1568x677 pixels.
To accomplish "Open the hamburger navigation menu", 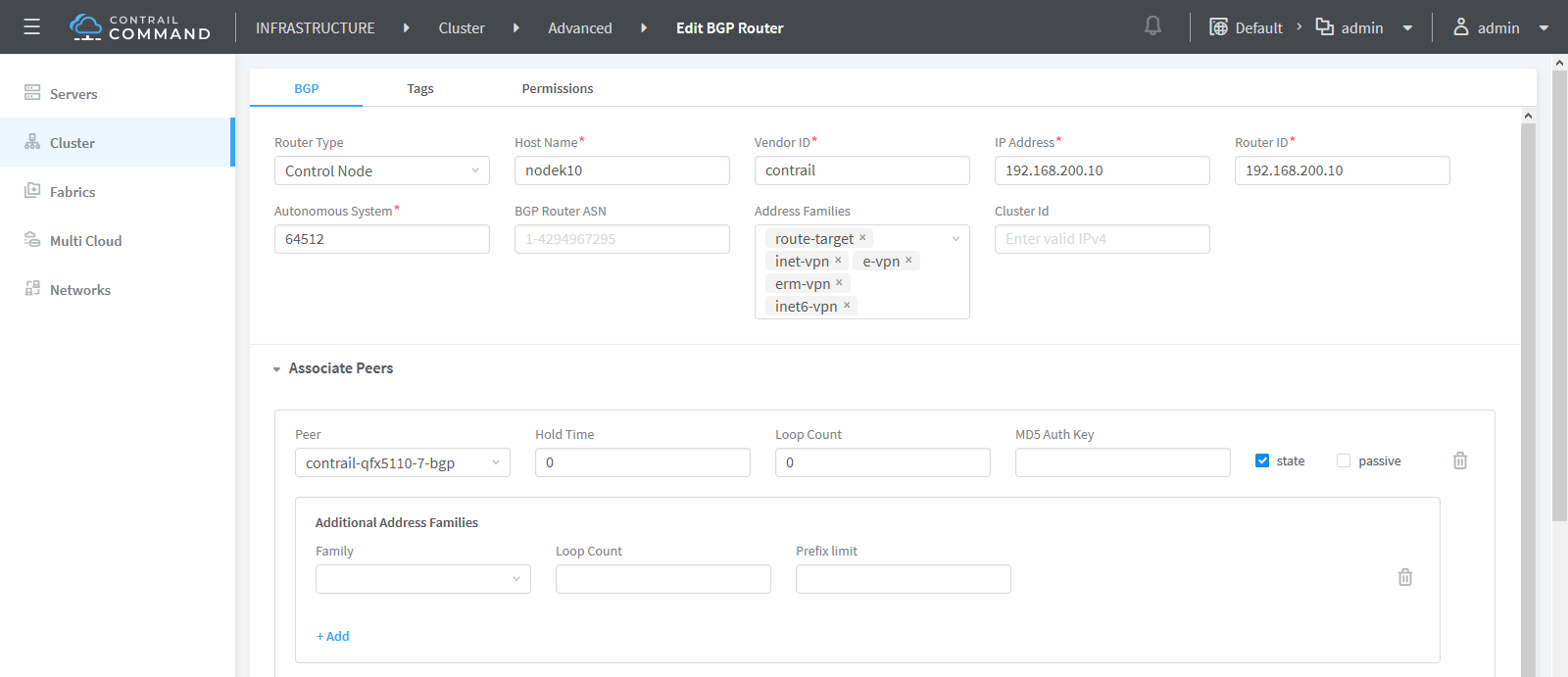I will coord(31,27).
